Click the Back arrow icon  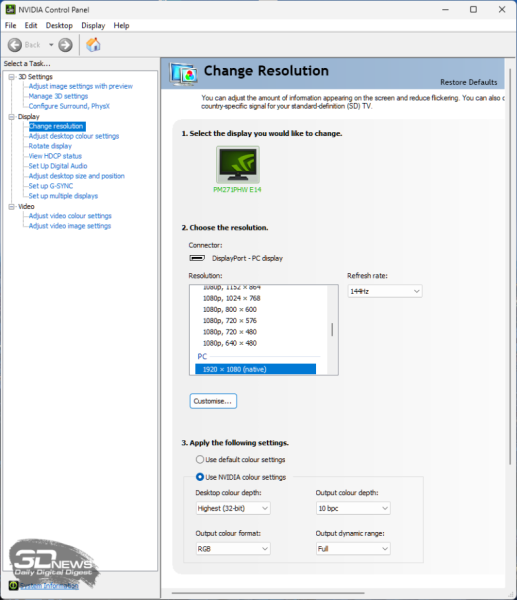tap(15, 45)
